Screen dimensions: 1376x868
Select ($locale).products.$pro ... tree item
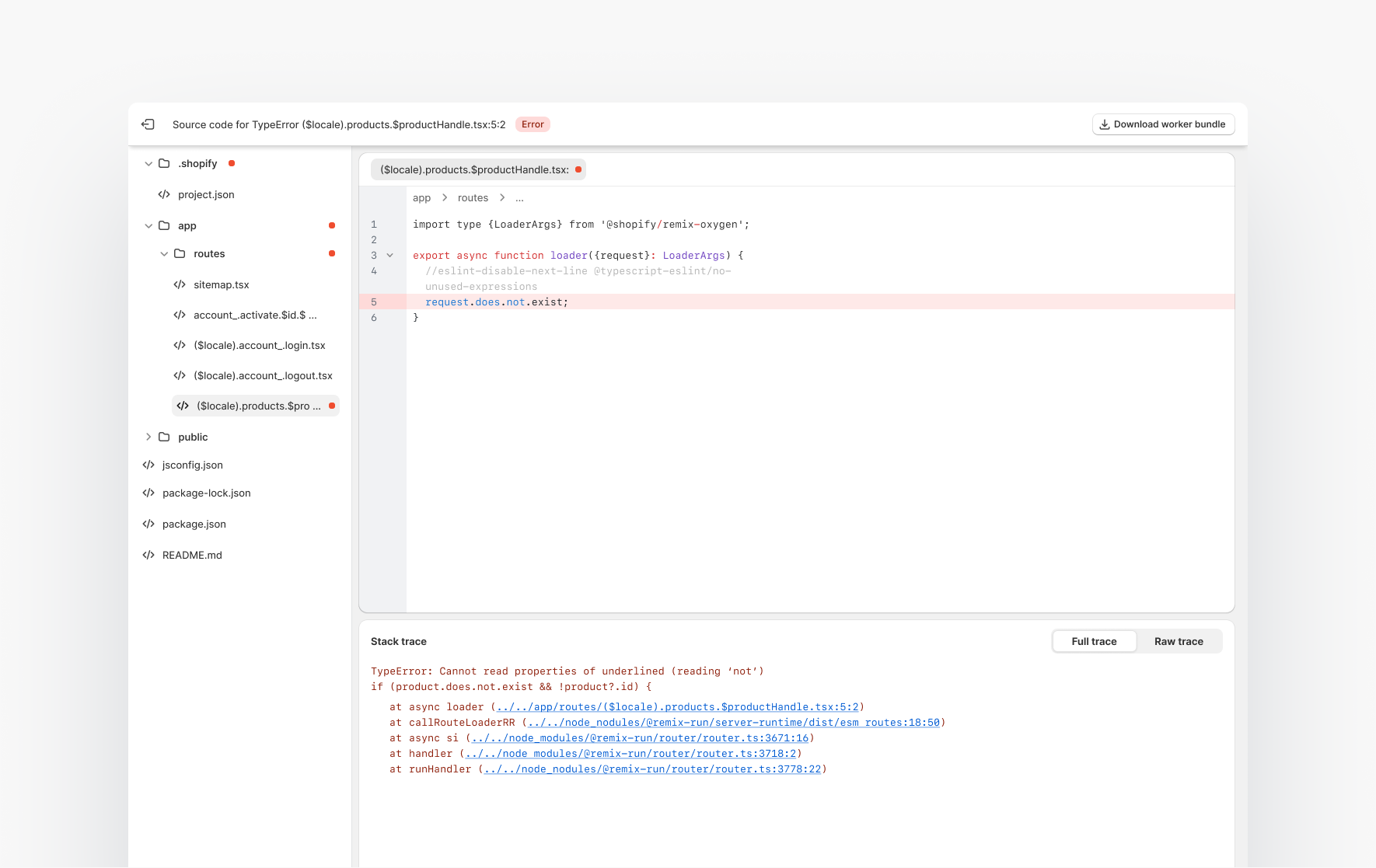[x=256, y=406]
